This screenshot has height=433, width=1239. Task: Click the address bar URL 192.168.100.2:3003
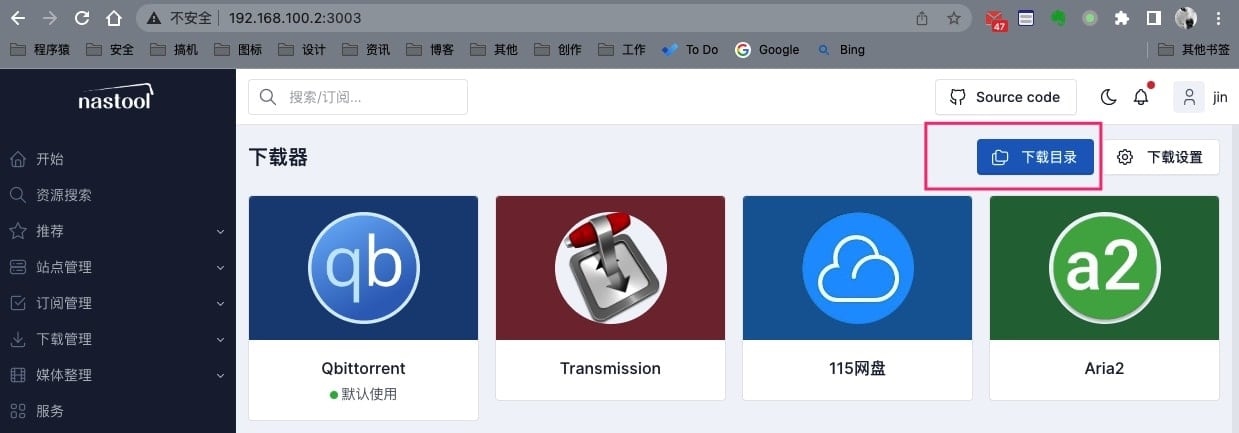(x=294, y=18)
